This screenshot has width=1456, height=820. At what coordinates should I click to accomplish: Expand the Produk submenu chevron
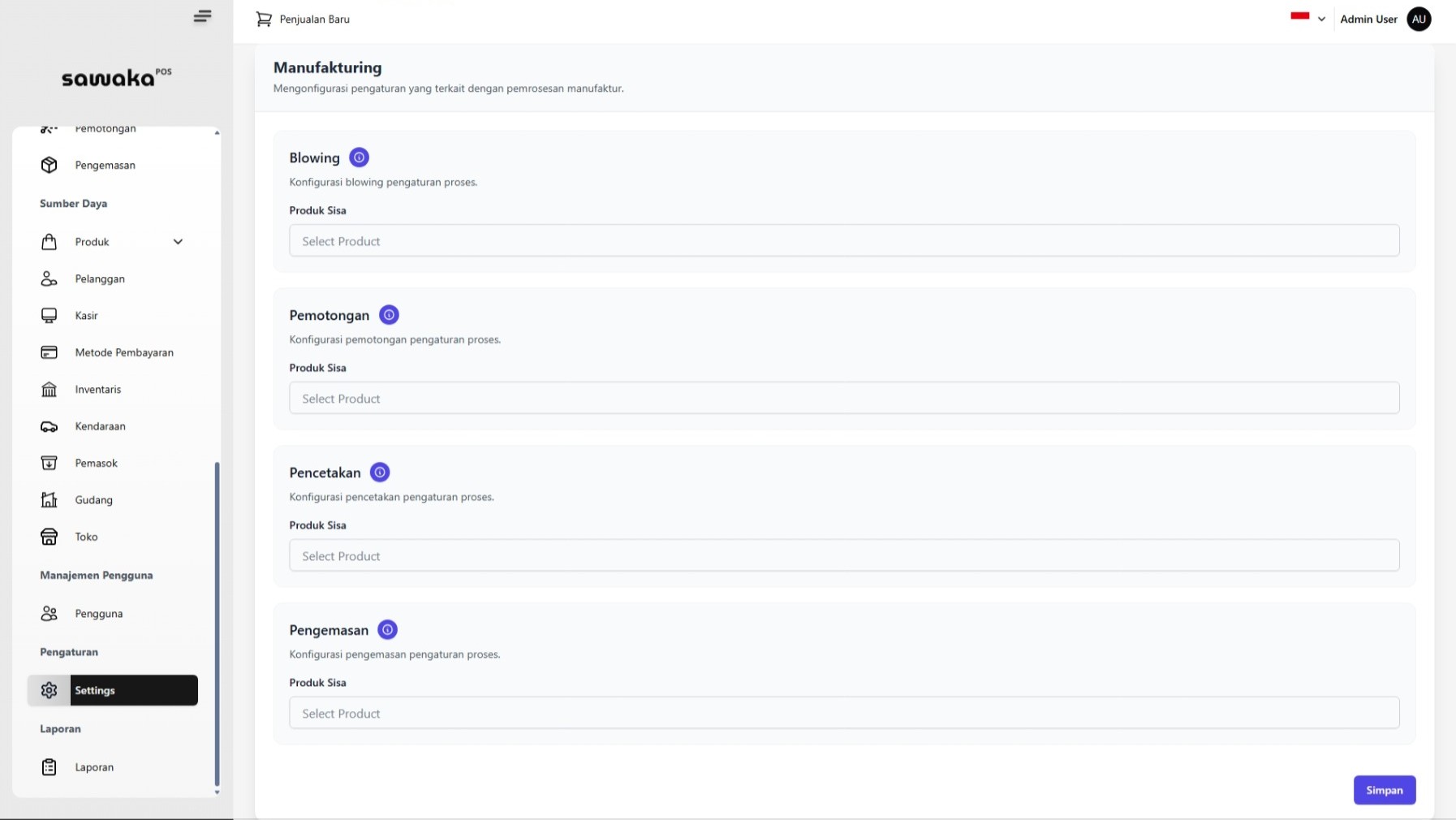[178, 242]
